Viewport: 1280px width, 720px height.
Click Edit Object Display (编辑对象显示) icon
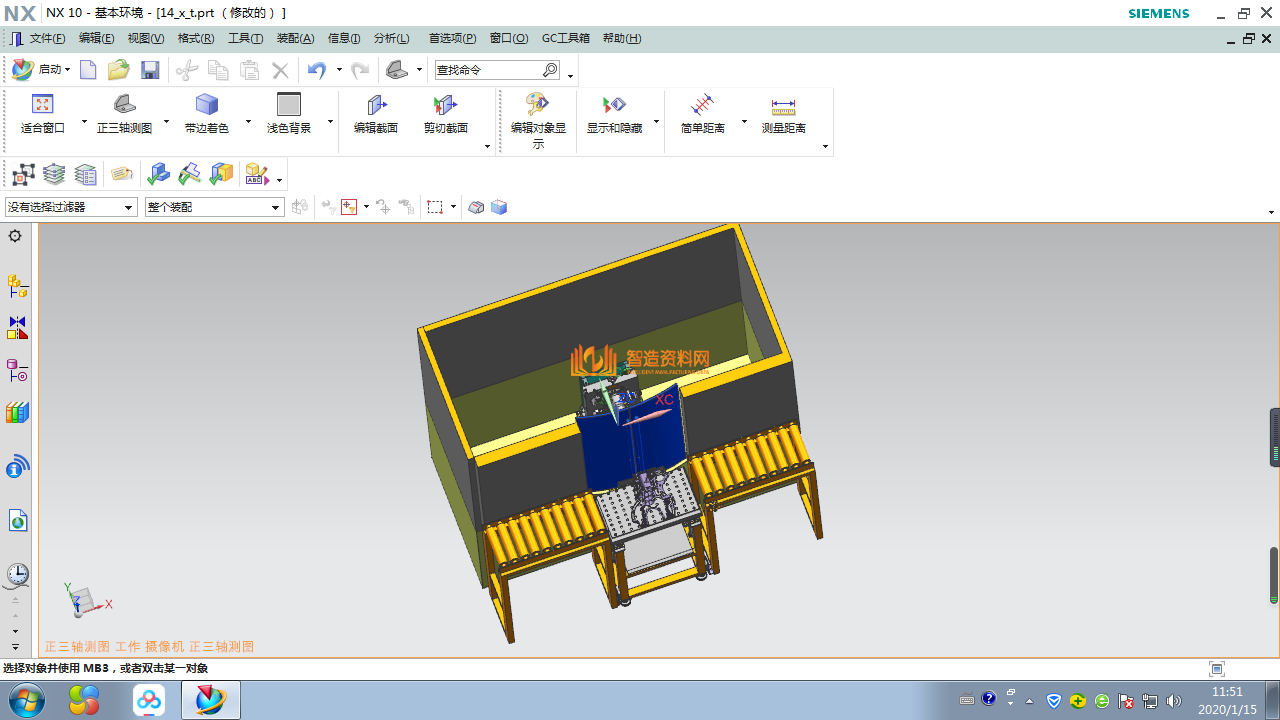[x=538, y=119]
